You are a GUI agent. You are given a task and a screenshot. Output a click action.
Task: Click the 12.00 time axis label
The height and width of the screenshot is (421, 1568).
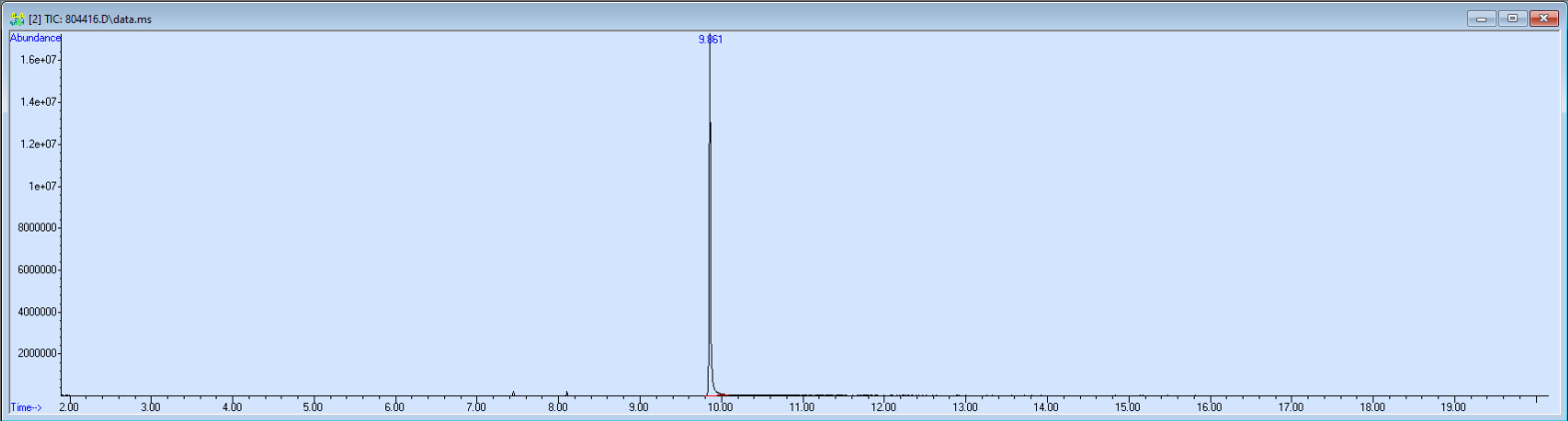coord(883,407)
